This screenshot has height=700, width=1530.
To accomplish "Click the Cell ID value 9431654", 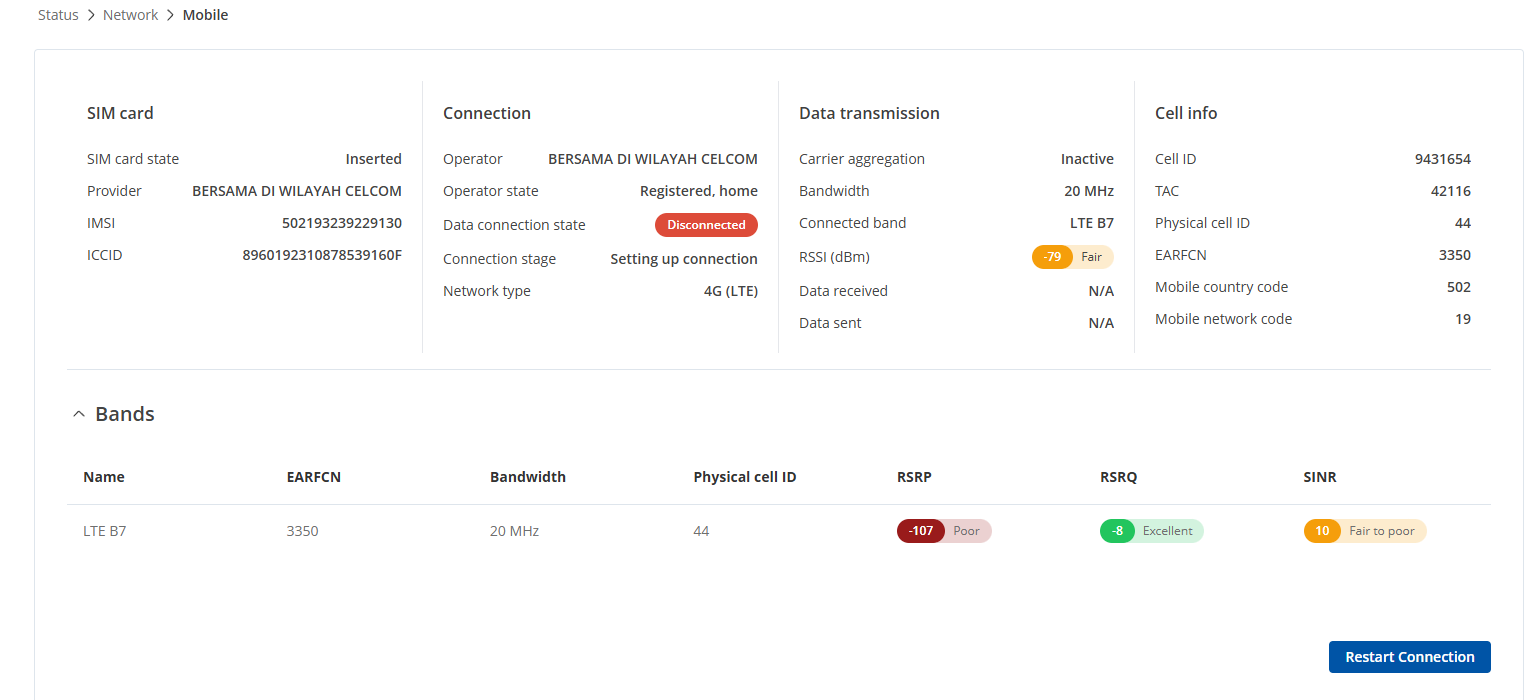I will coord(1442,159).
